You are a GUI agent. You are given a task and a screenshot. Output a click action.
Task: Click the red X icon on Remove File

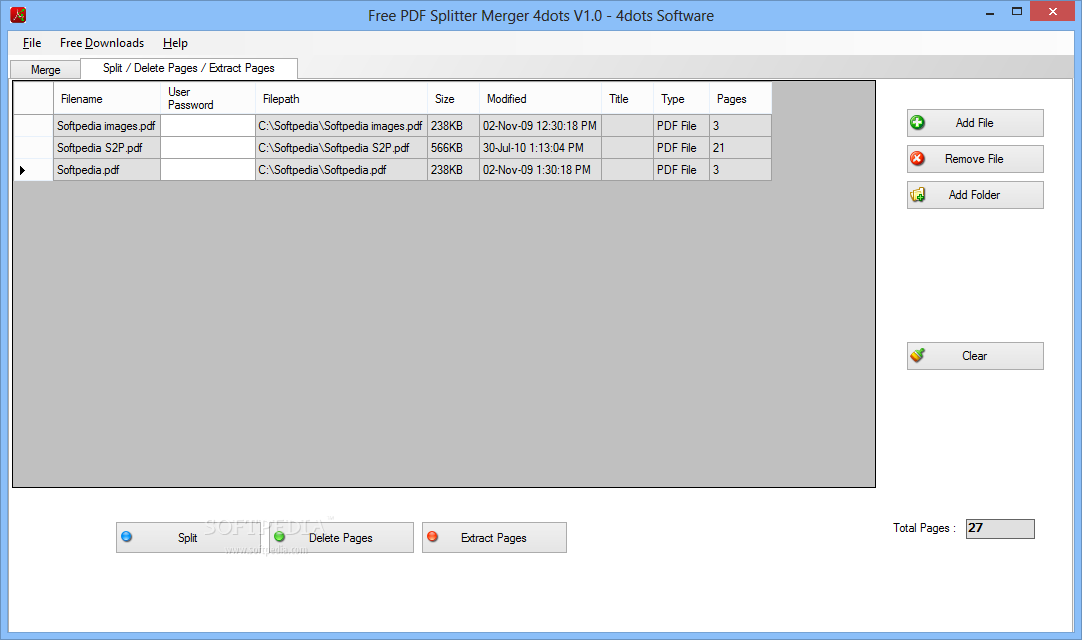tap(917, 159)
